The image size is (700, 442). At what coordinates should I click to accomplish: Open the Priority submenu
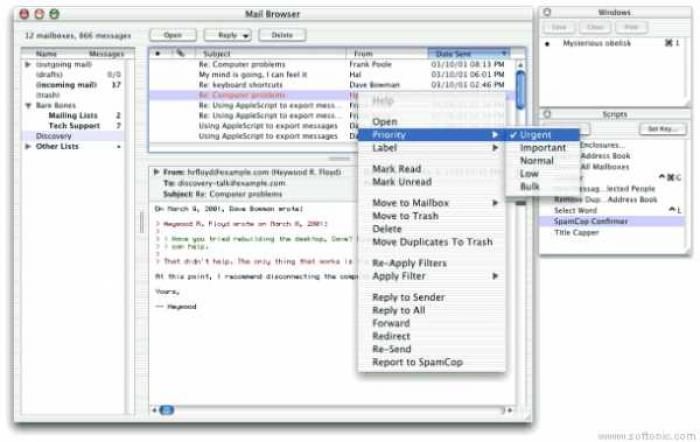(432, 135)
